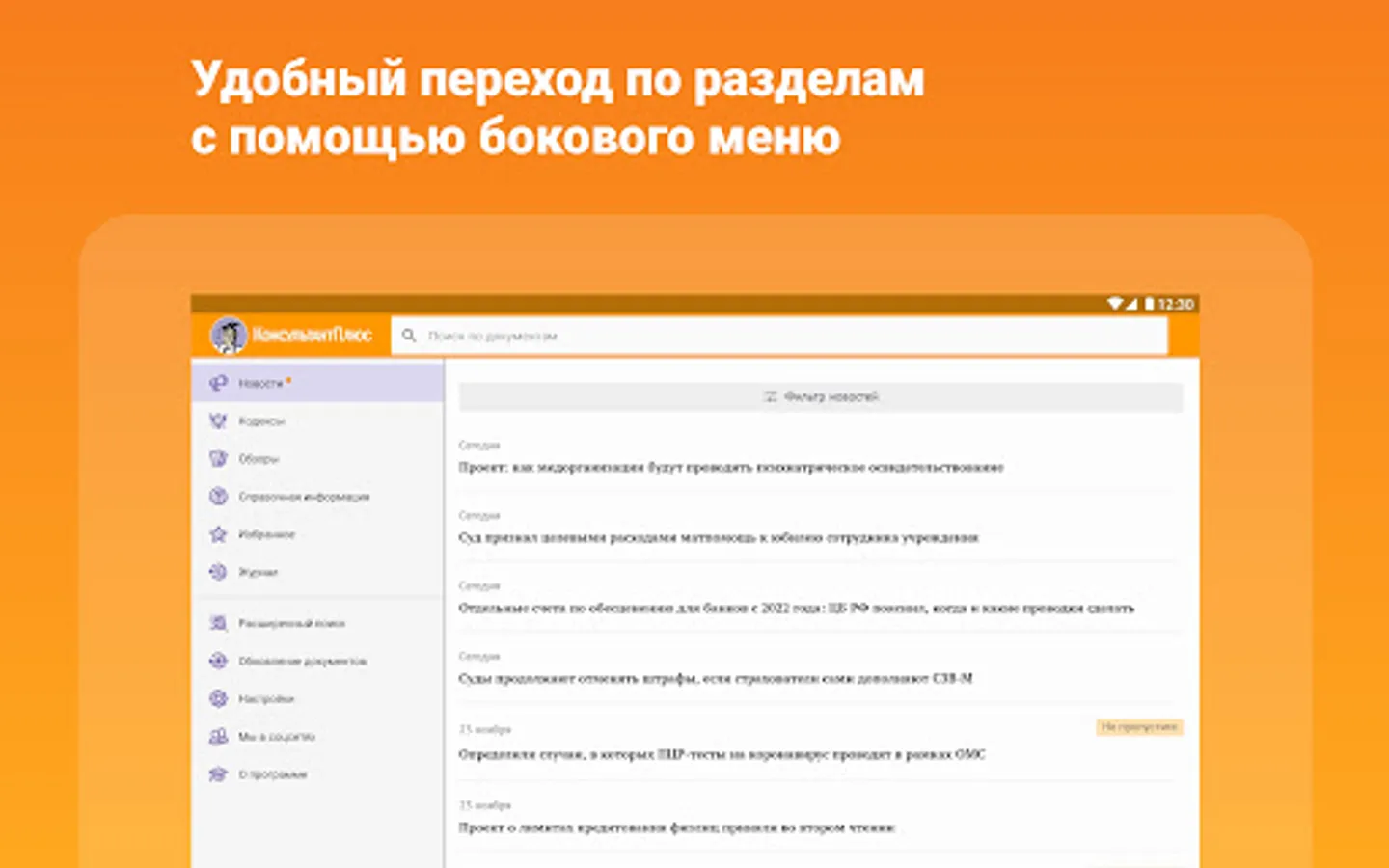
Task: Click the Мы в соцсетях label text
Action: 277,737
